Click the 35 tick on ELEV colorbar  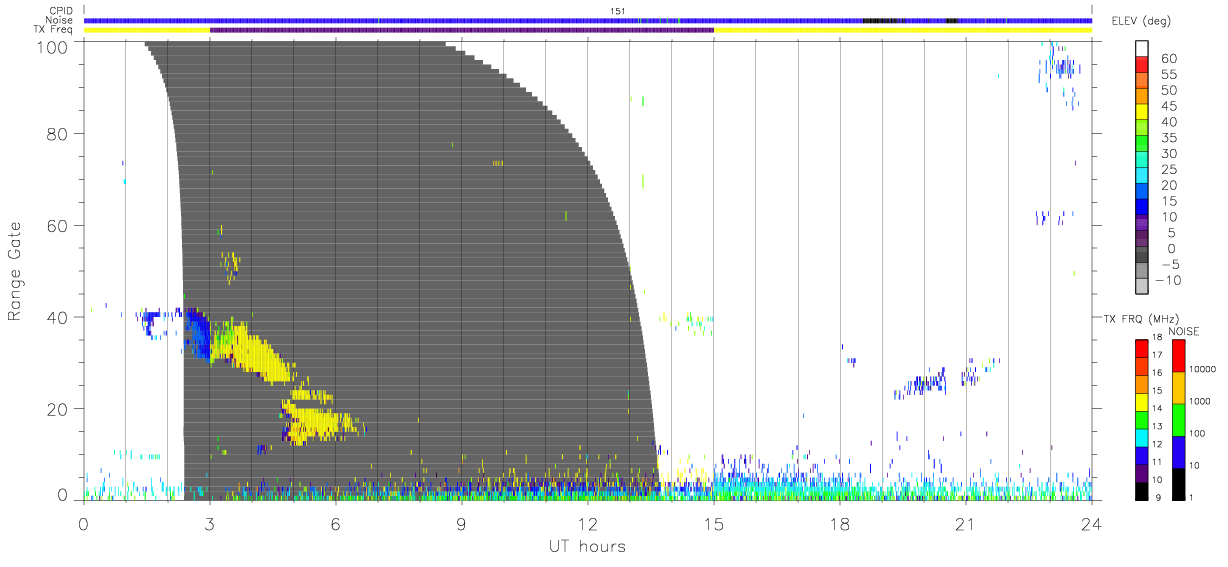1168,138
